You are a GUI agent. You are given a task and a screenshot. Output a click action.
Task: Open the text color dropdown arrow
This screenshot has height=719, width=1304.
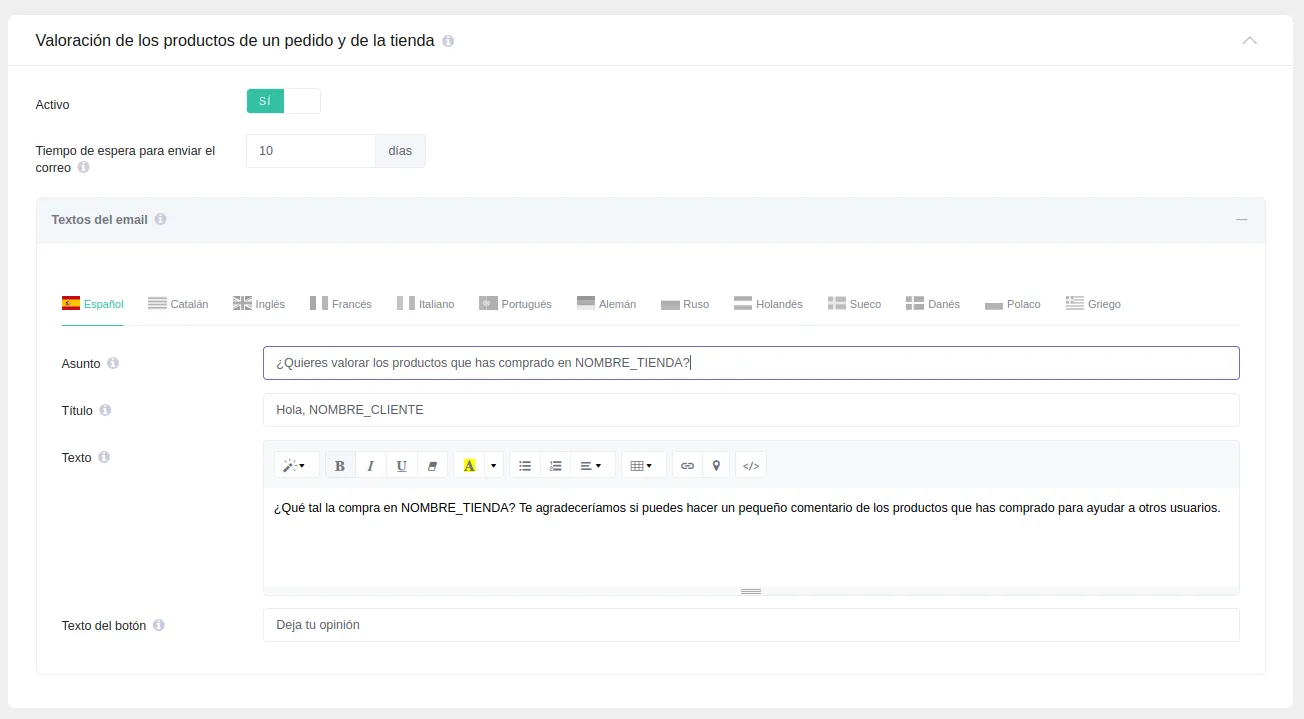[493, 465]
